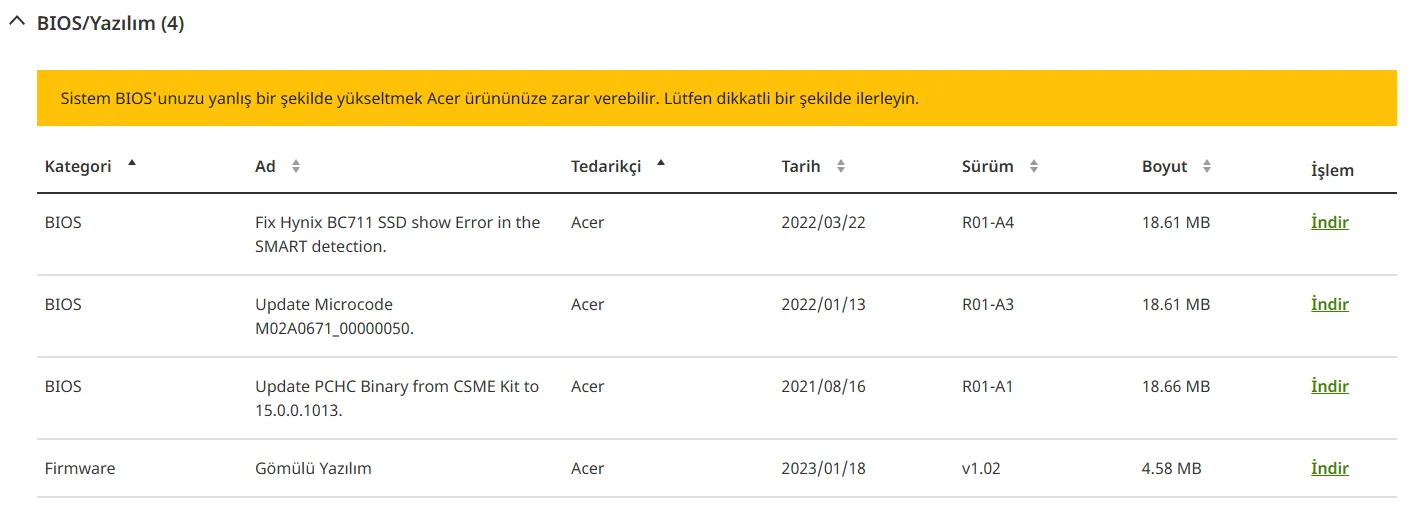
Task: Select the Gömülü Yazılım firmware entry
Action: [x=313, y=469]
